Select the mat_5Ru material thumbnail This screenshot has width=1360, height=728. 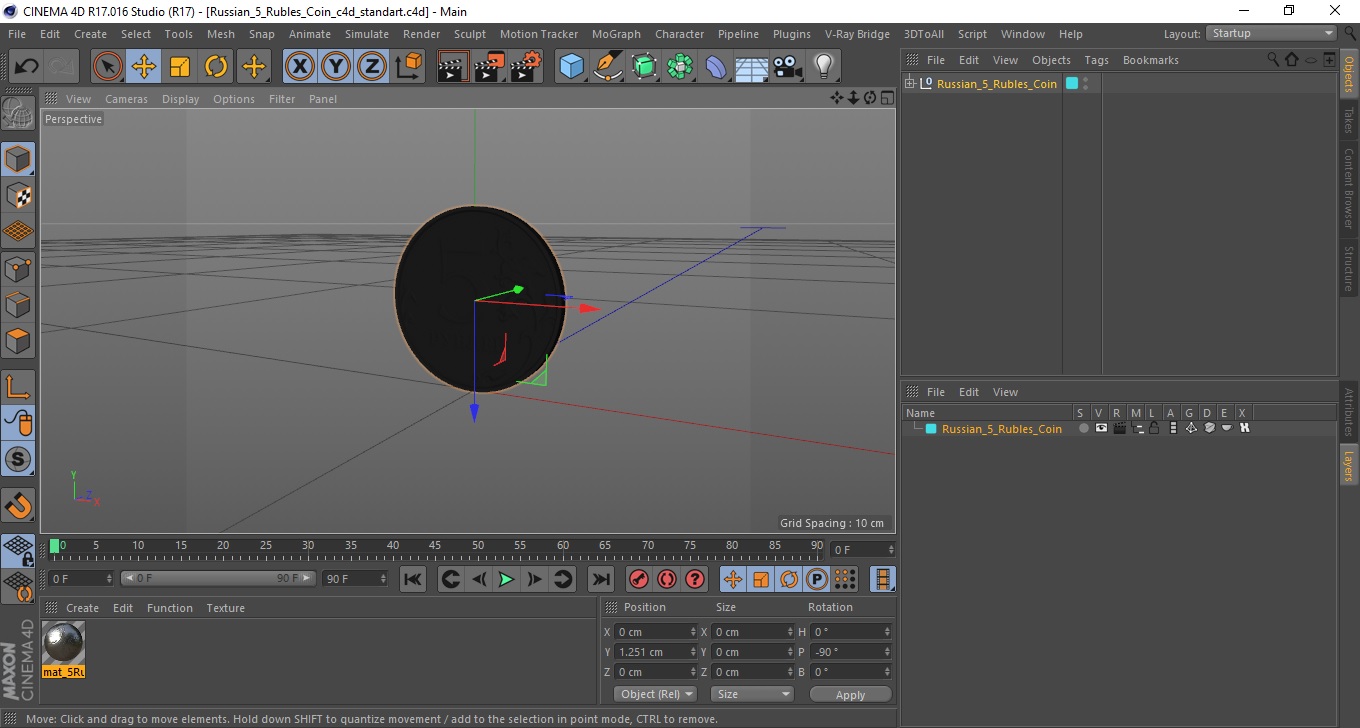pyautogui.click(x=64, y=643)
